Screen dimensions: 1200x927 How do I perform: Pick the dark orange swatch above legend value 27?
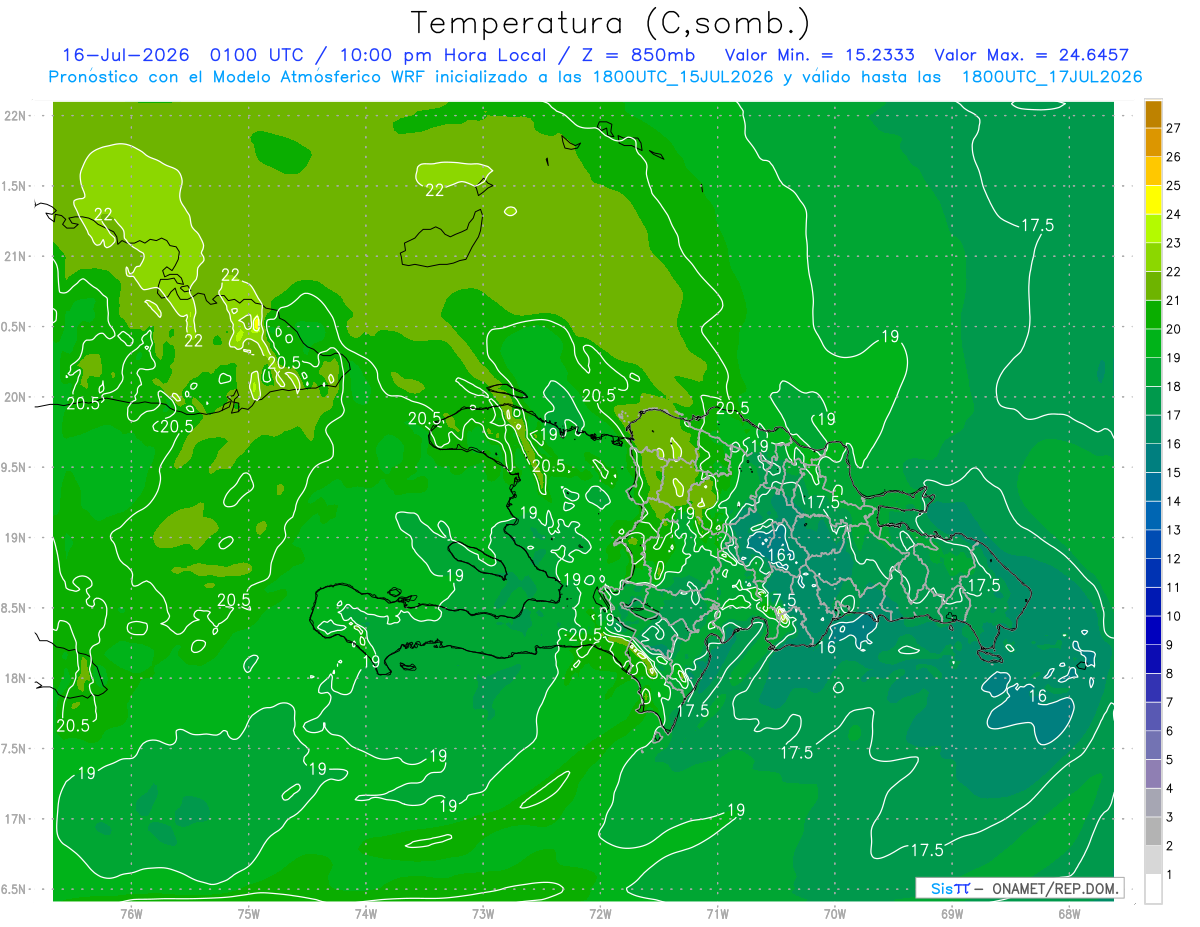coord(1154,114)
